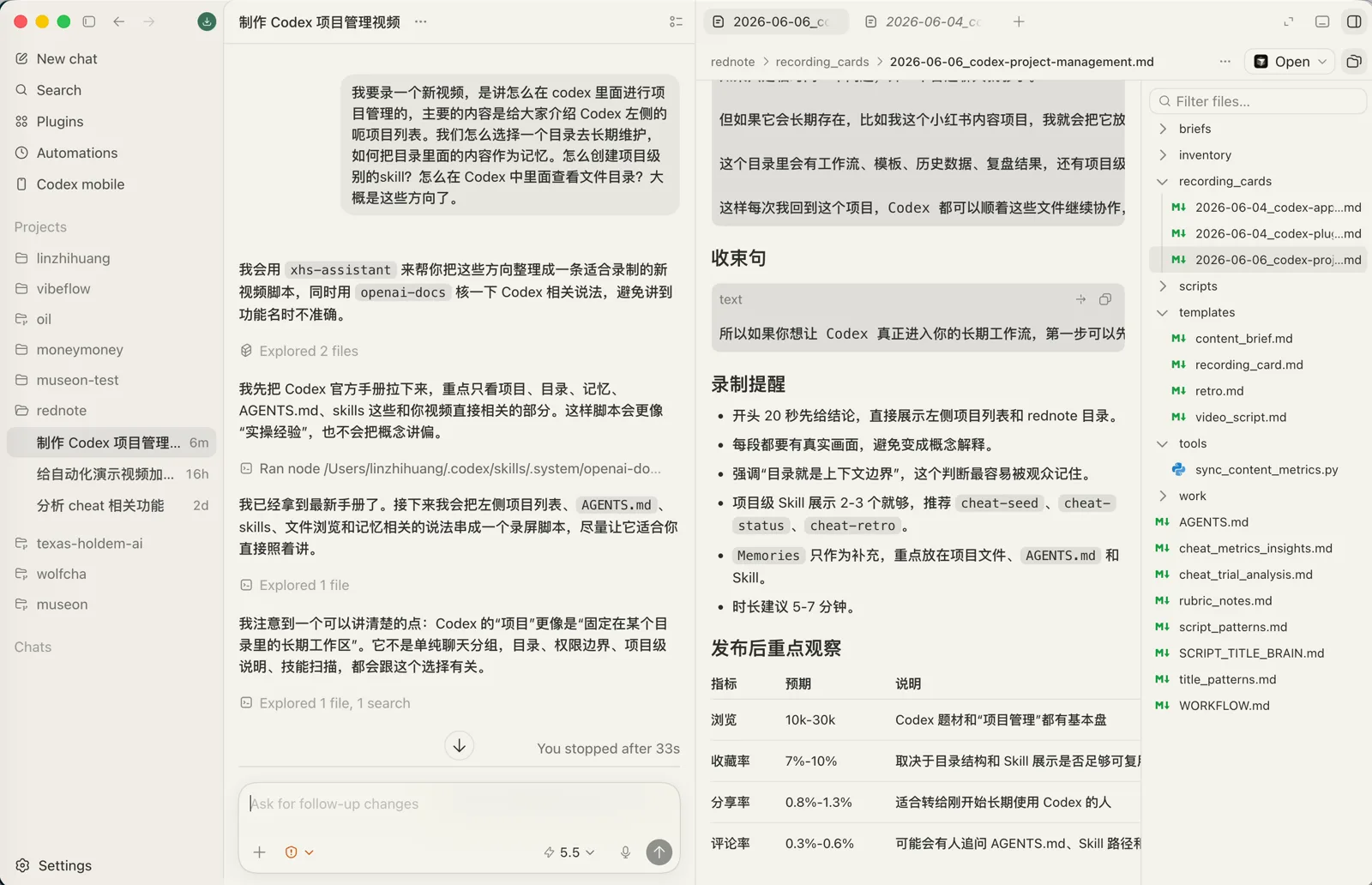Toggle the left sidebar panel icon
The image size is (1372, 885).
tap(88, 21)
